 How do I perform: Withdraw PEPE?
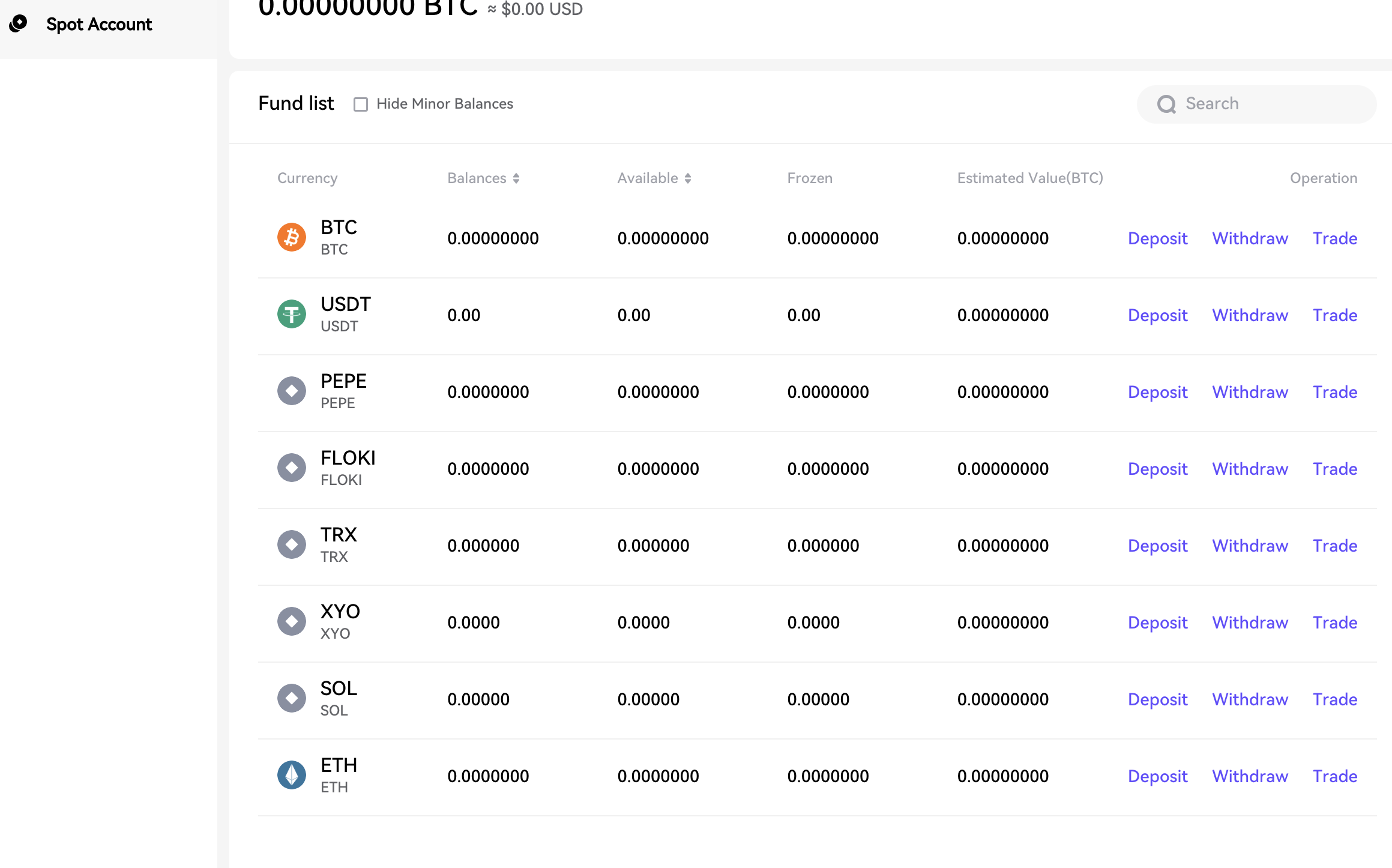point(1250,392)
